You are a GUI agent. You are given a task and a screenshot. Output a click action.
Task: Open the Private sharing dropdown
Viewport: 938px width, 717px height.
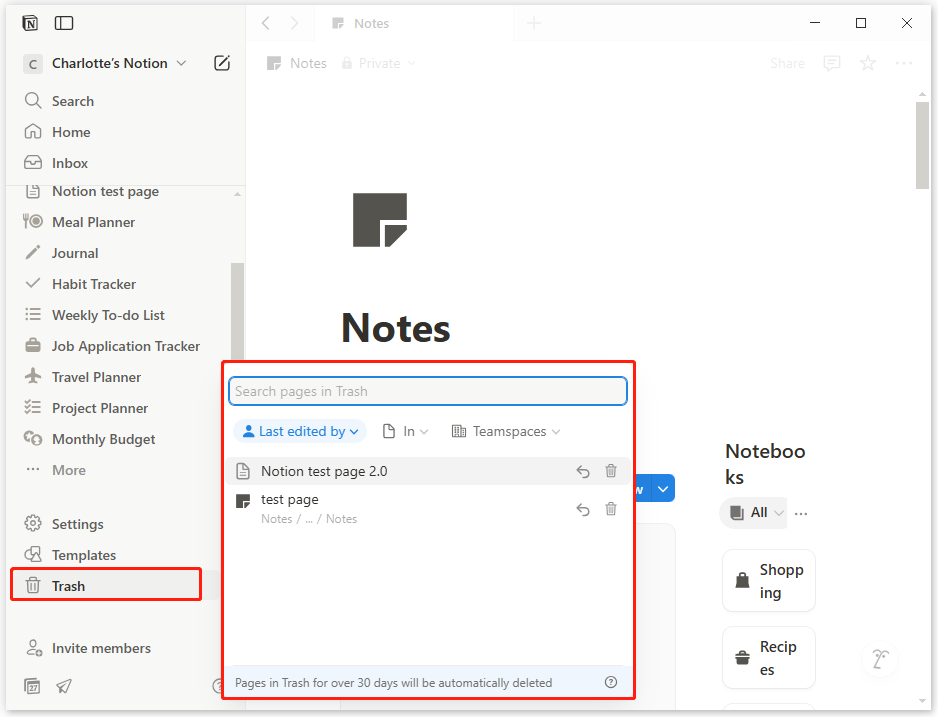coord(378,63)
